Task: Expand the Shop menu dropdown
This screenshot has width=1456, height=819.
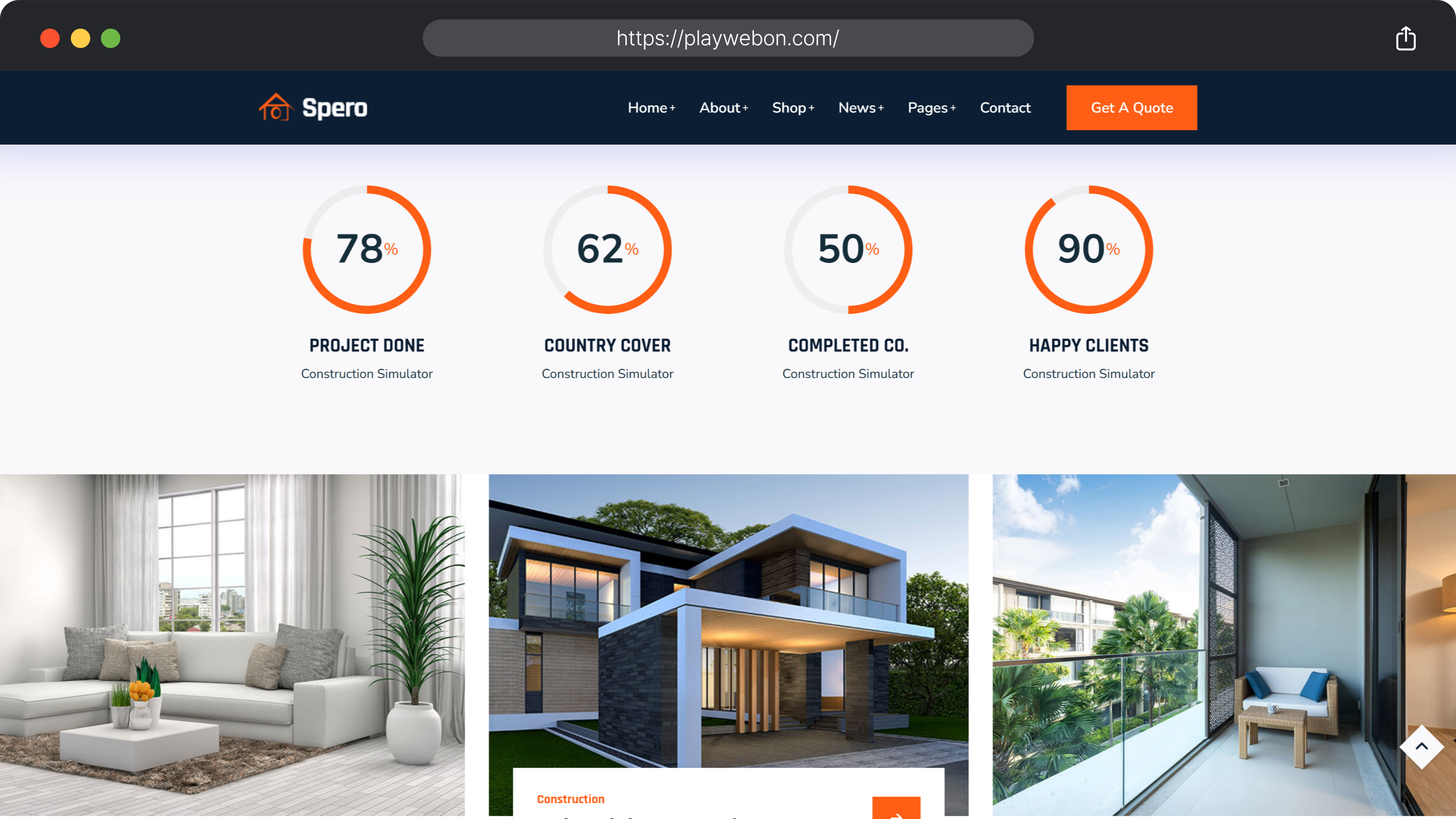Action: point(793,108)
